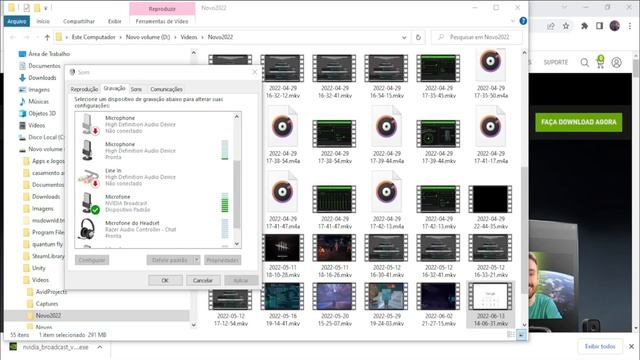This screenshot has height=360, width=640.
Task: Switch to the Compartilhar ribbon tab
Action: pyautogui.click(x=79, y=21)
